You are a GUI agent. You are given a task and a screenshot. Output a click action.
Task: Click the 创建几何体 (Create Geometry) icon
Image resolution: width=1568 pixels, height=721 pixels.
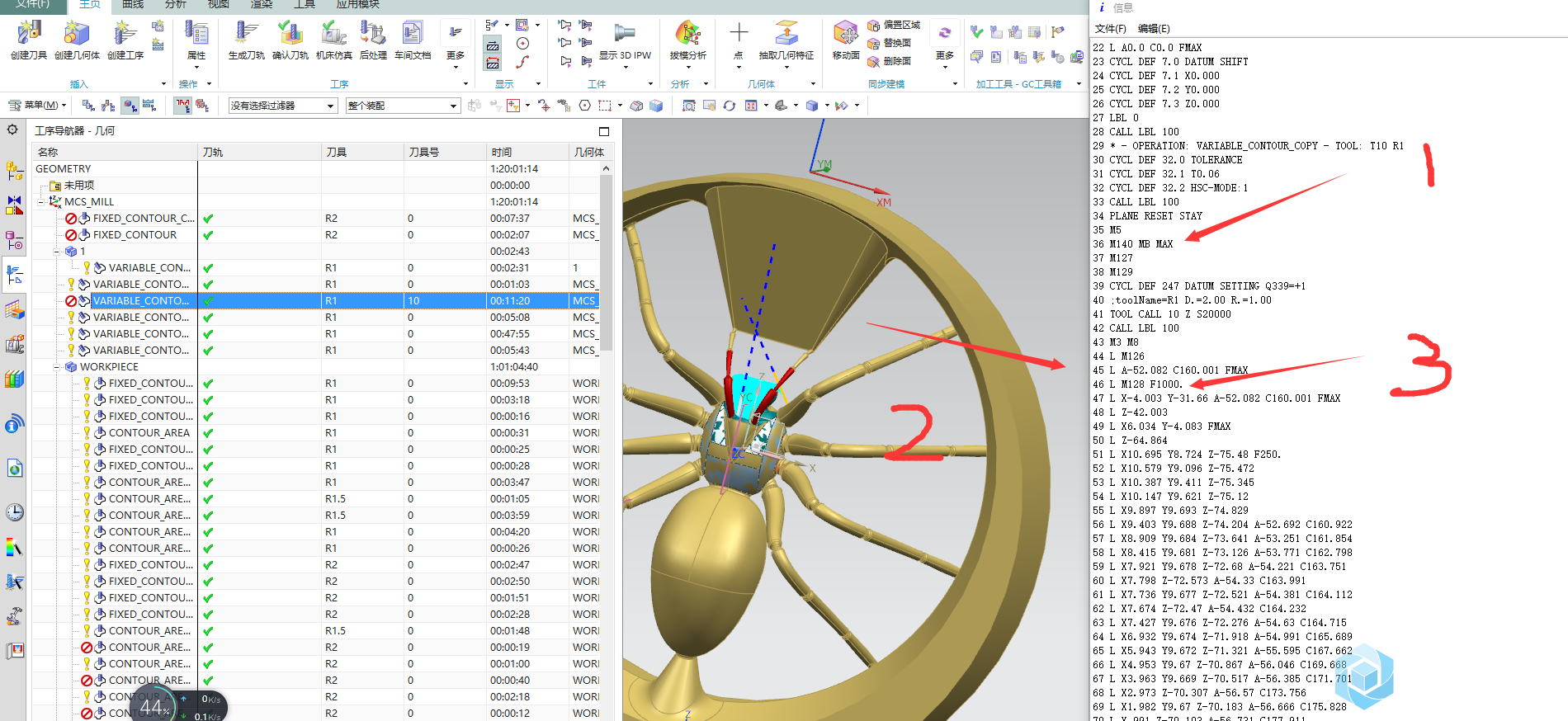(x=76, y=33)
